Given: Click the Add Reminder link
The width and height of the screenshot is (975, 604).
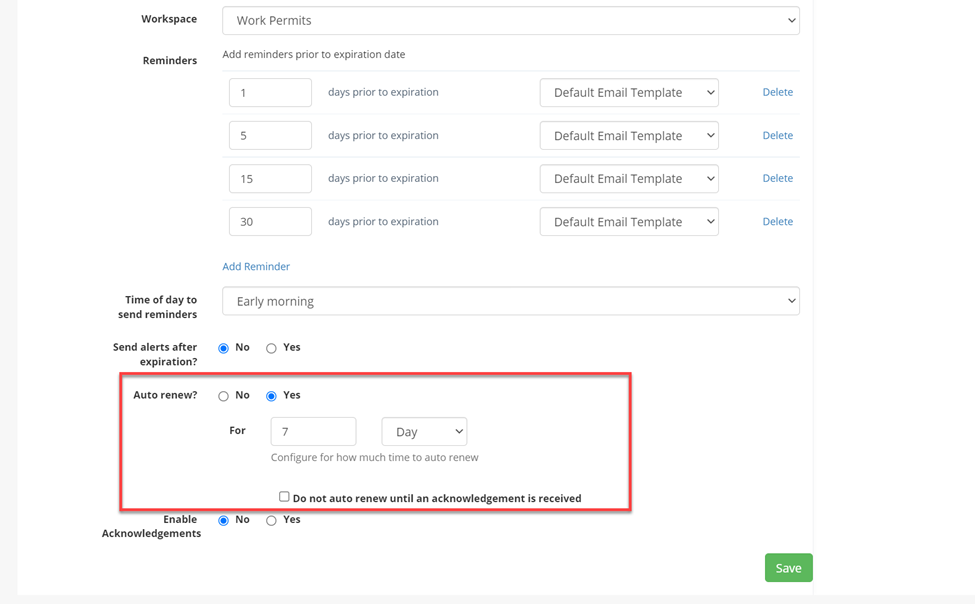Looking at the screenshot, I should 256,266.
